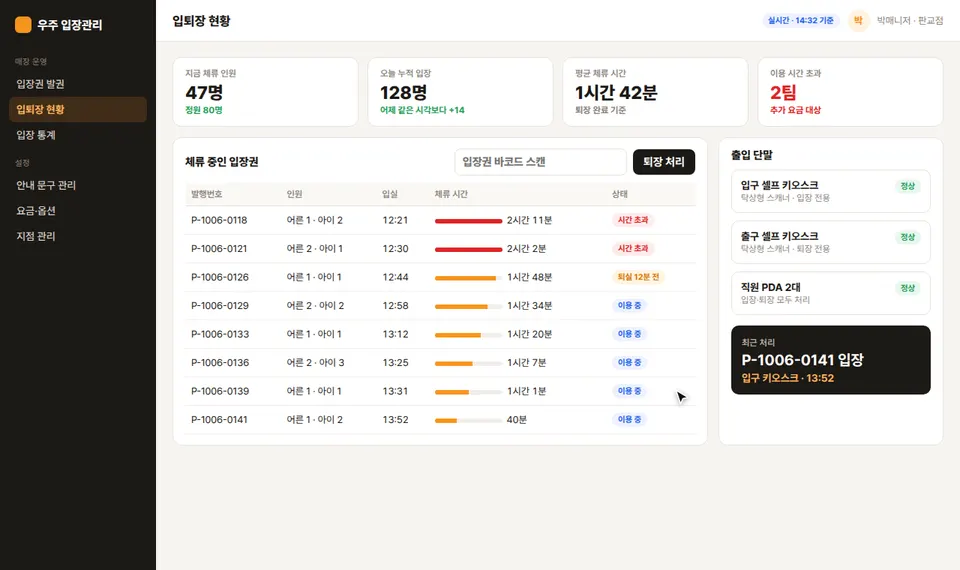The width and height of the screenshot is (960, 570).
Task: Click entry time 13:25
Action: [395, 362]
